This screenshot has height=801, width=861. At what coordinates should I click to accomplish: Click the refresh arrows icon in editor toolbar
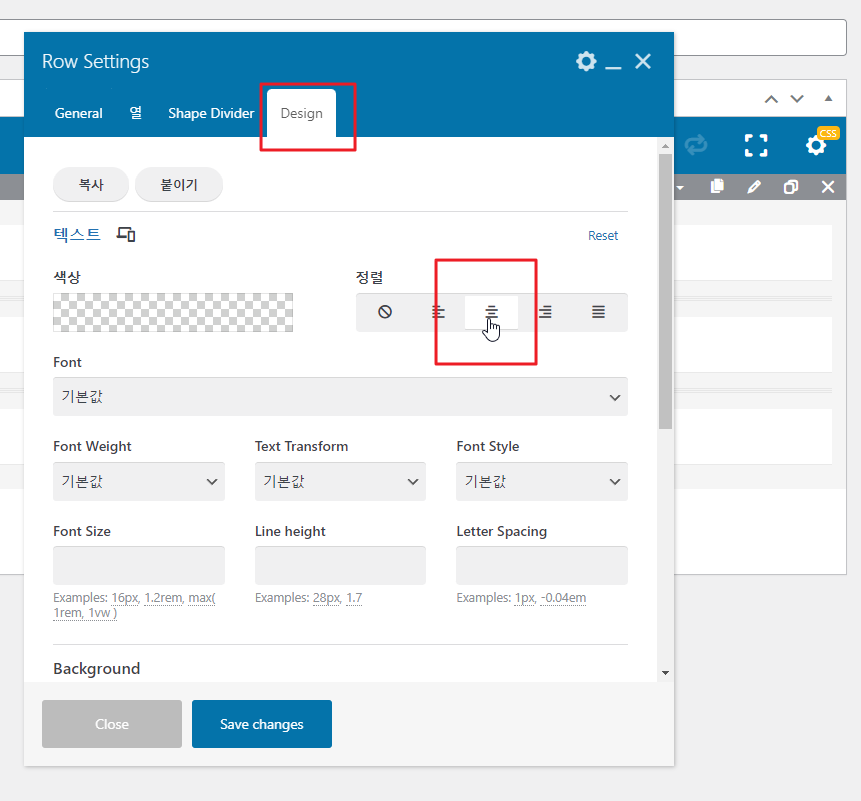(x=696, y=145)
